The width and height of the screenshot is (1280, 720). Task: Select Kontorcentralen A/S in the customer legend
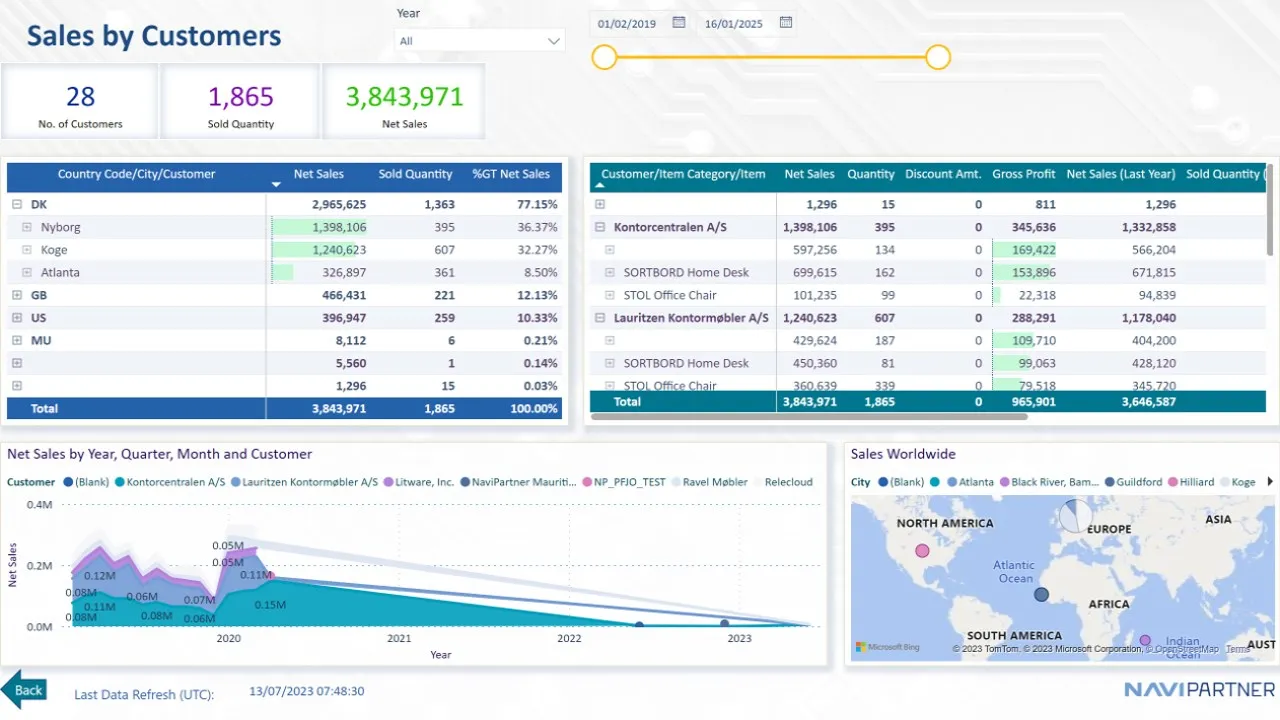169,482
